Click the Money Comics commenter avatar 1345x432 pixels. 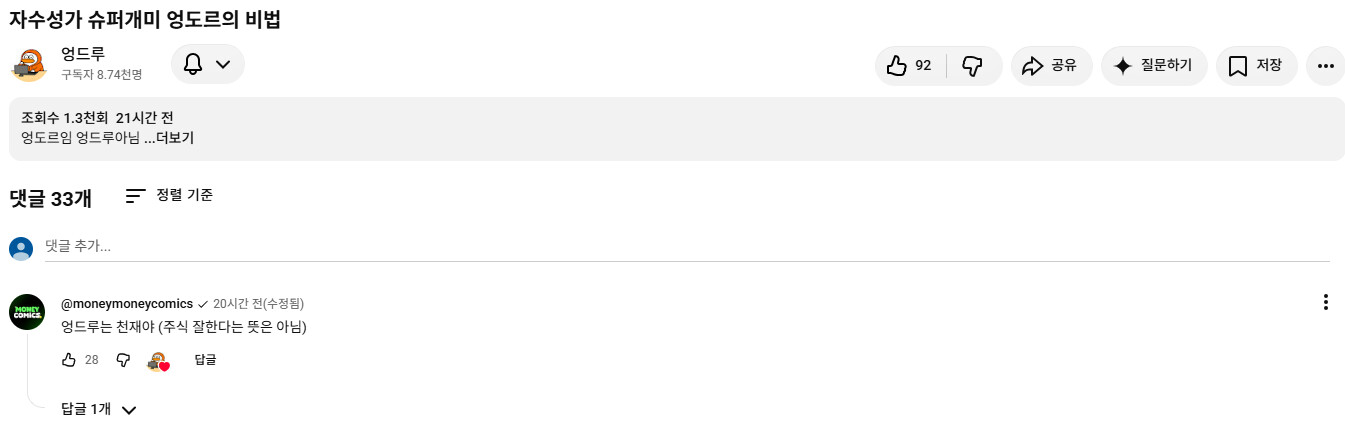[27, 312]
